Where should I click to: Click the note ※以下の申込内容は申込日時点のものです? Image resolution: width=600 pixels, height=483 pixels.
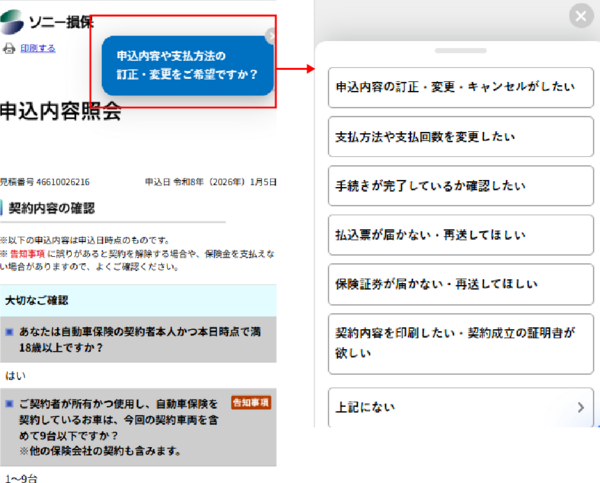85,240
